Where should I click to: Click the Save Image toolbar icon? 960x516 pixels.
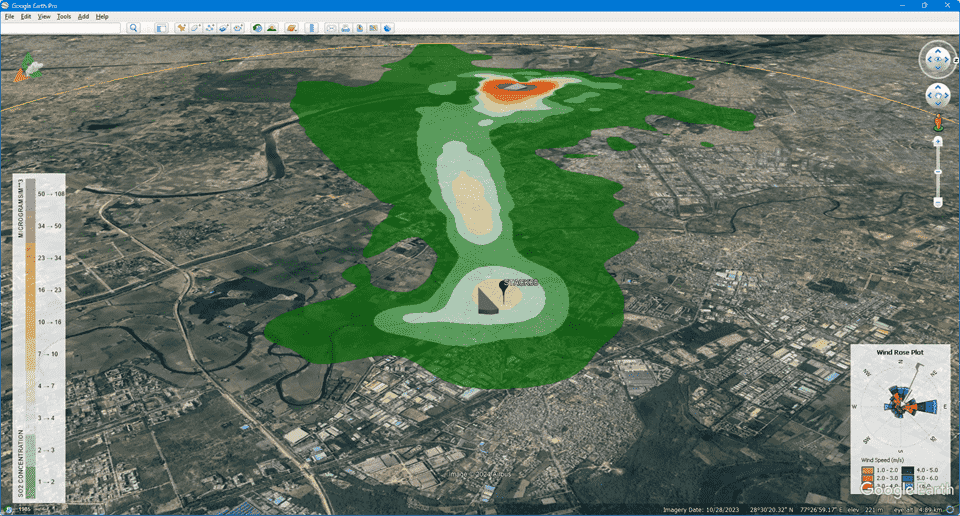point(359,28)
